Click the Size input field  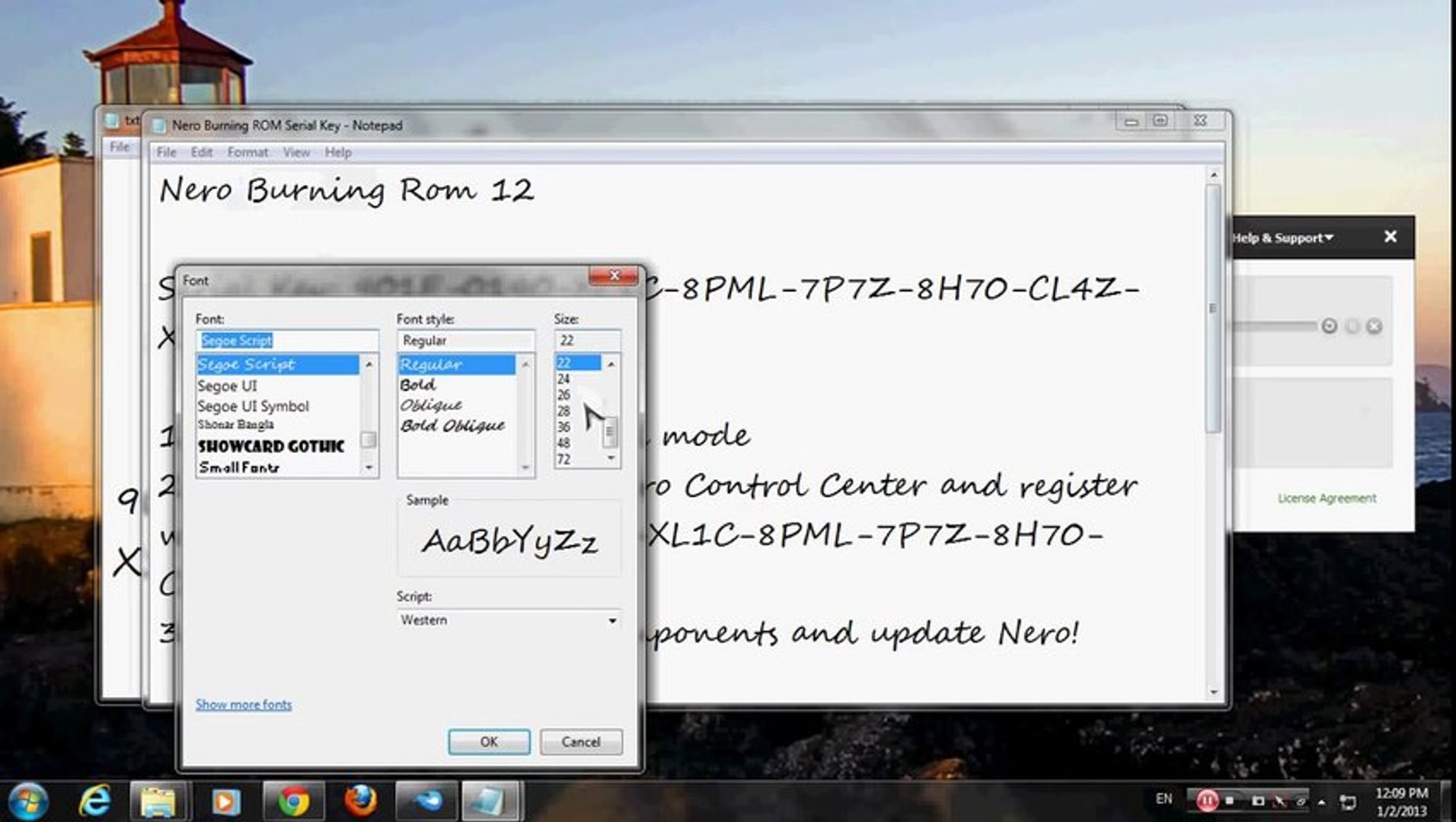coord(587,340)
